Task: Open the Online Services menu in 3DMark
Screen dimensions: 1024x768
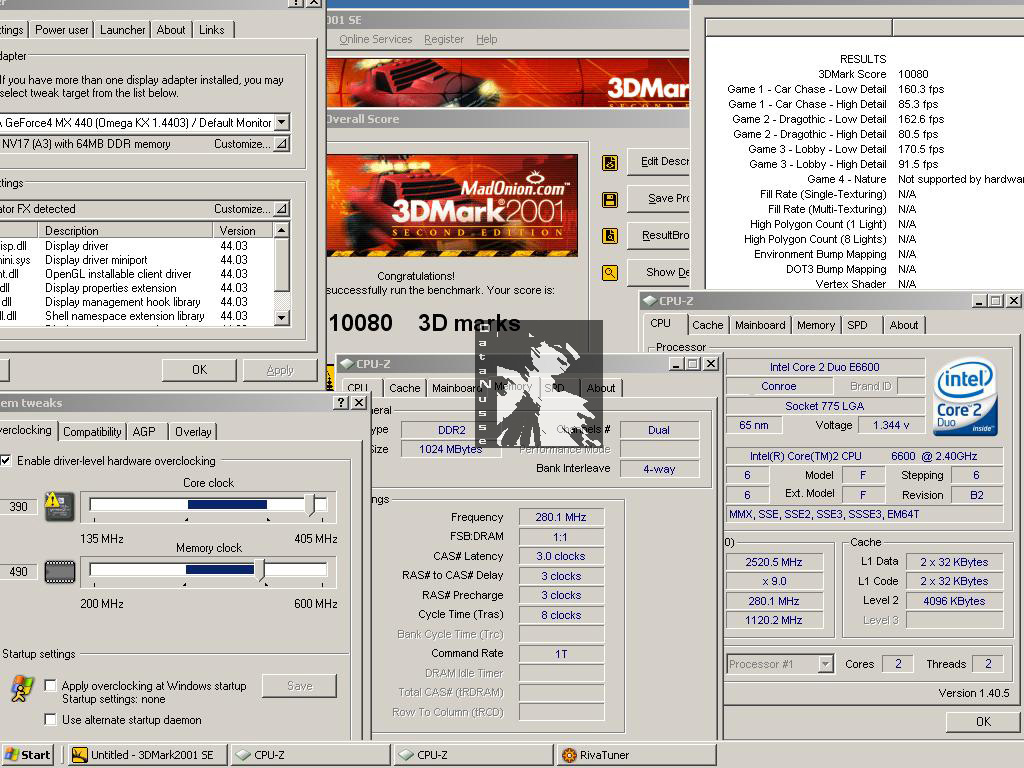Action: click(x=376, y=39)
